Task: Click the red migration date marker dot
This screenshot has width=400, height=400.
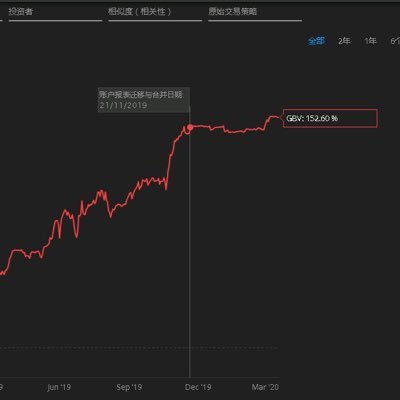Action: click(190, 127)
